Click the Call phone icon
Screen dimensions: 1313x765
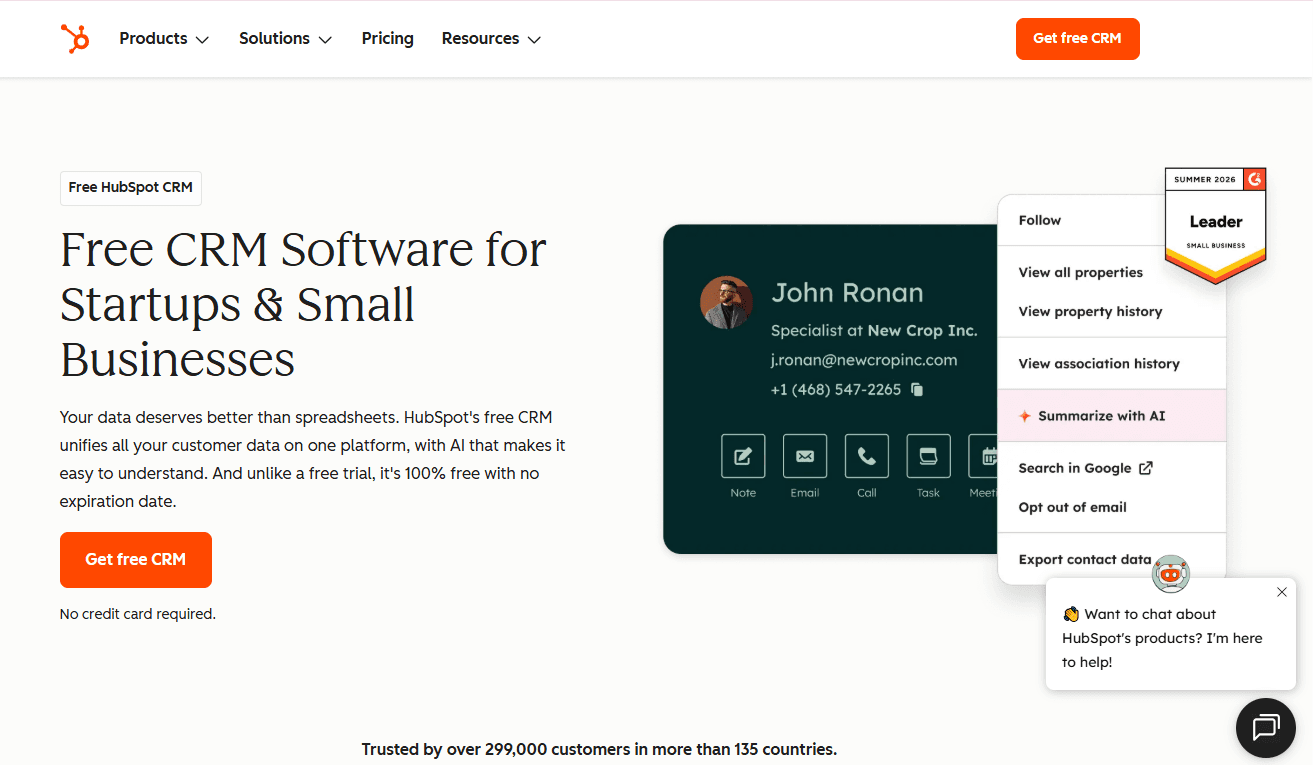pyautogui.click(x=867, y=456)
